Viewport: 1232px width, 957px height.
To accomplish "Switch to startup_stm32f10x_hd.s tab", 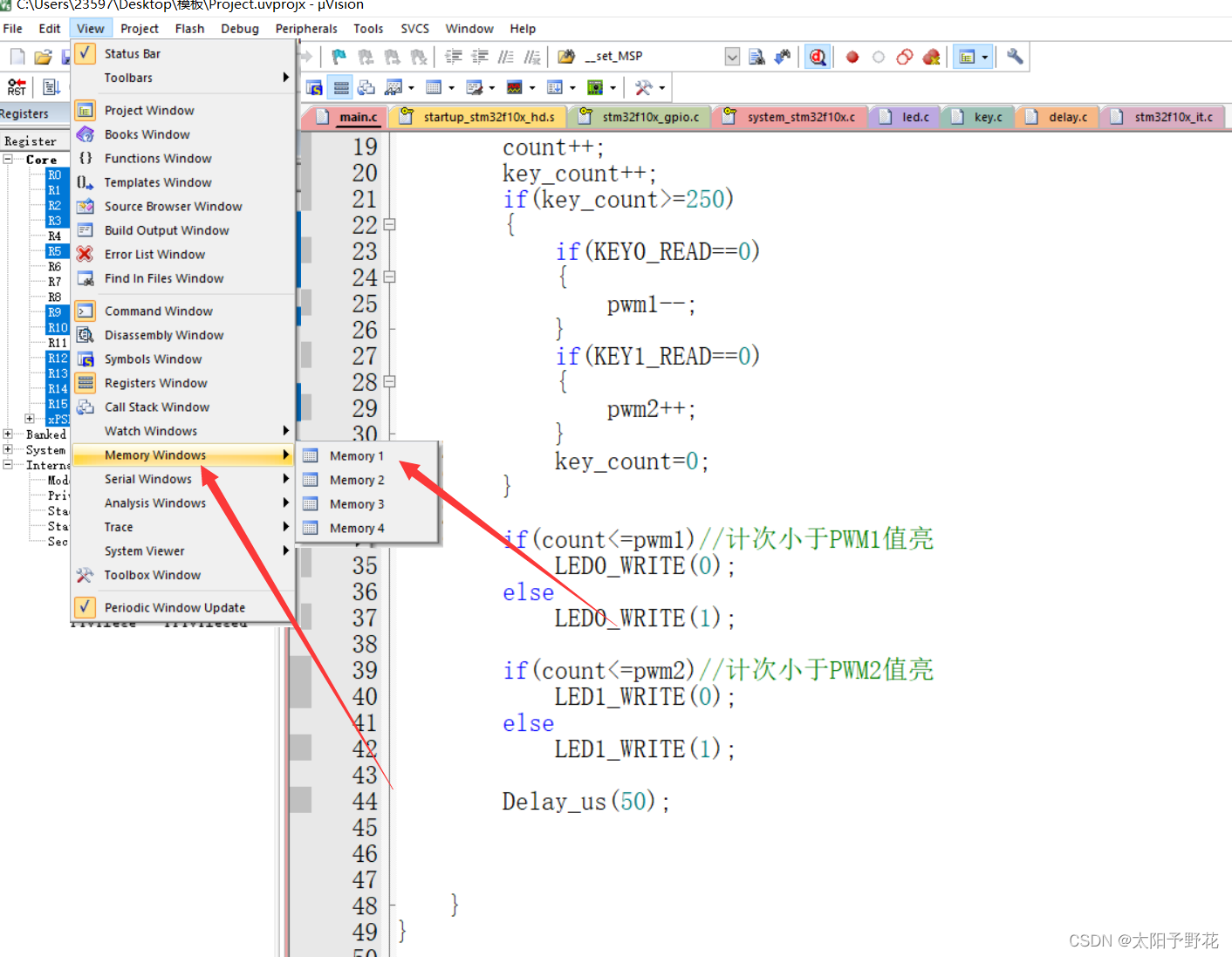I will [478, 117].
